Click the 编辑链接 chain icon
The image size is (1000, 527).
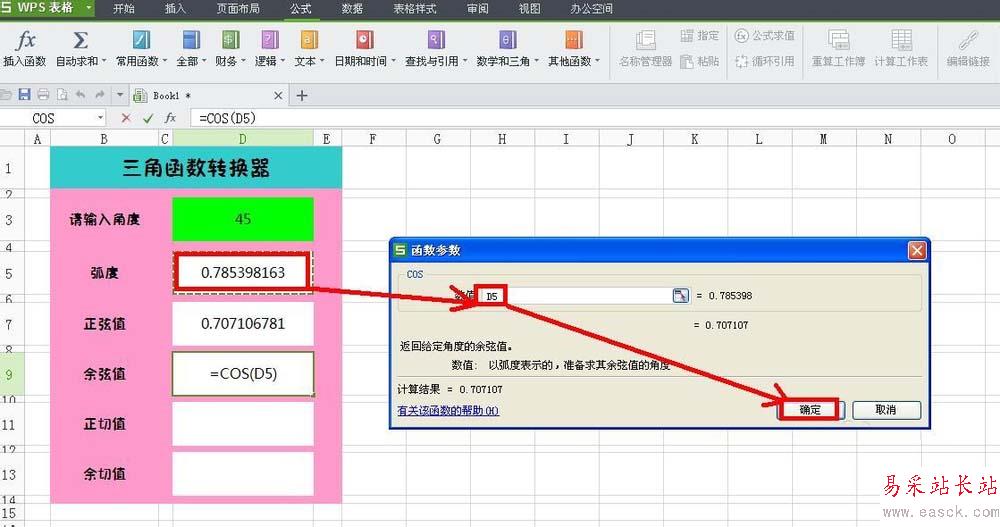(x=968, y=40)
